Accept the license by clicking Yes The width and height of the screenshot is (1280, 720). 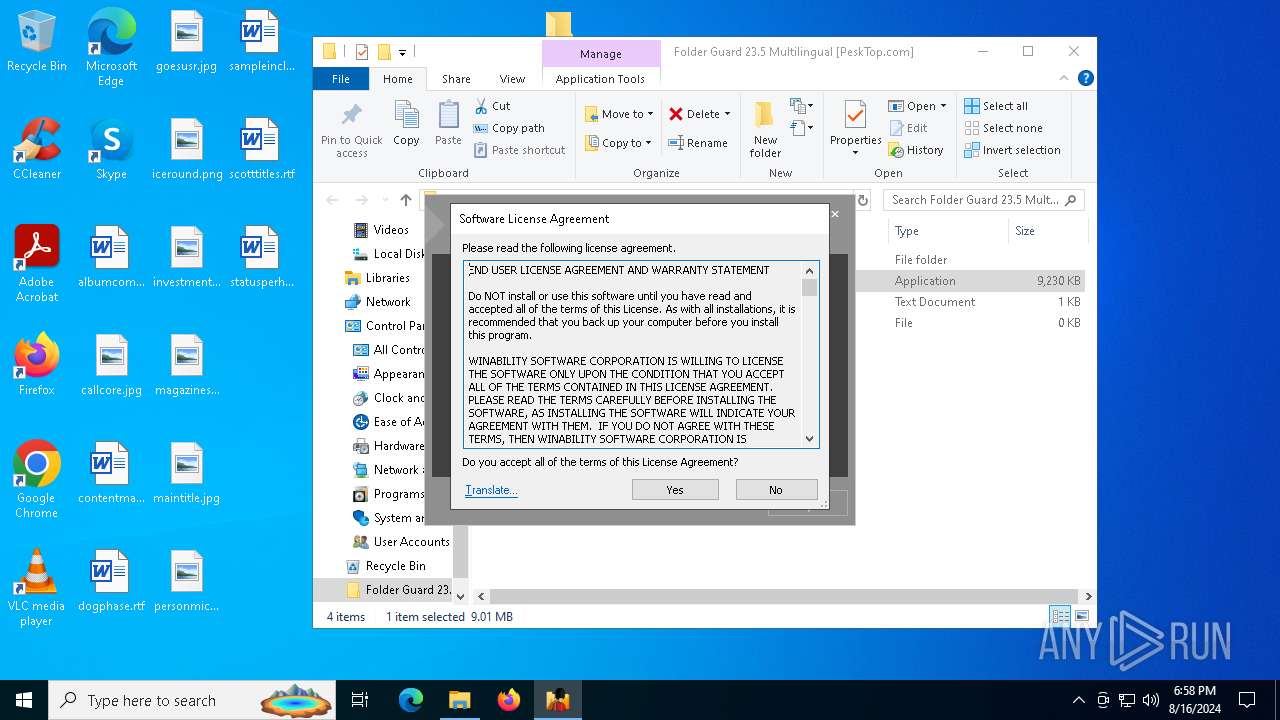click(x=675, y=490)
